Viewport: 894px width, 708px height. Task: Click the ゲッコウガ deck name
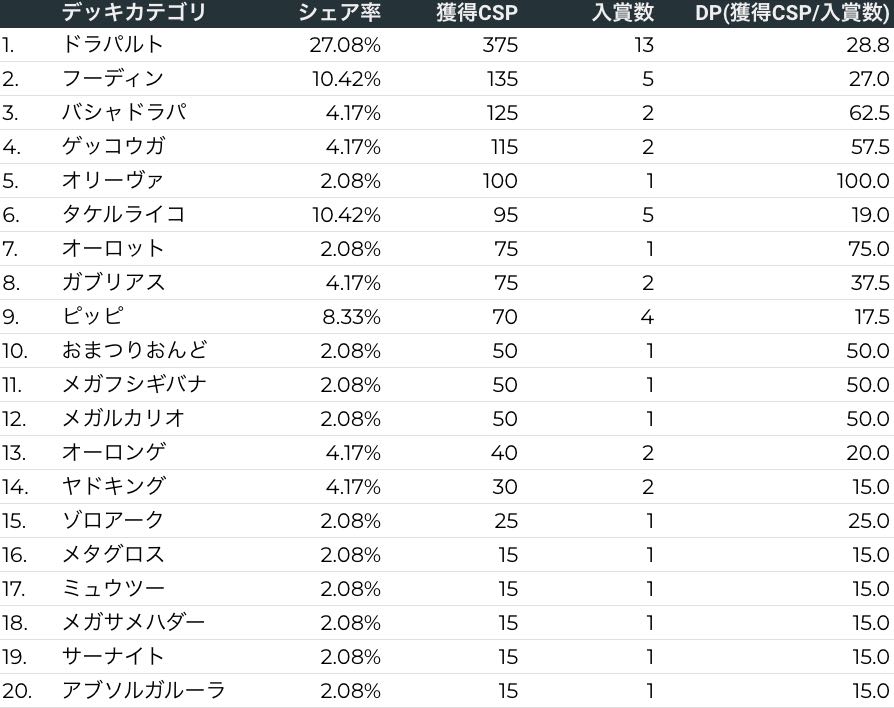coord(112,147)
